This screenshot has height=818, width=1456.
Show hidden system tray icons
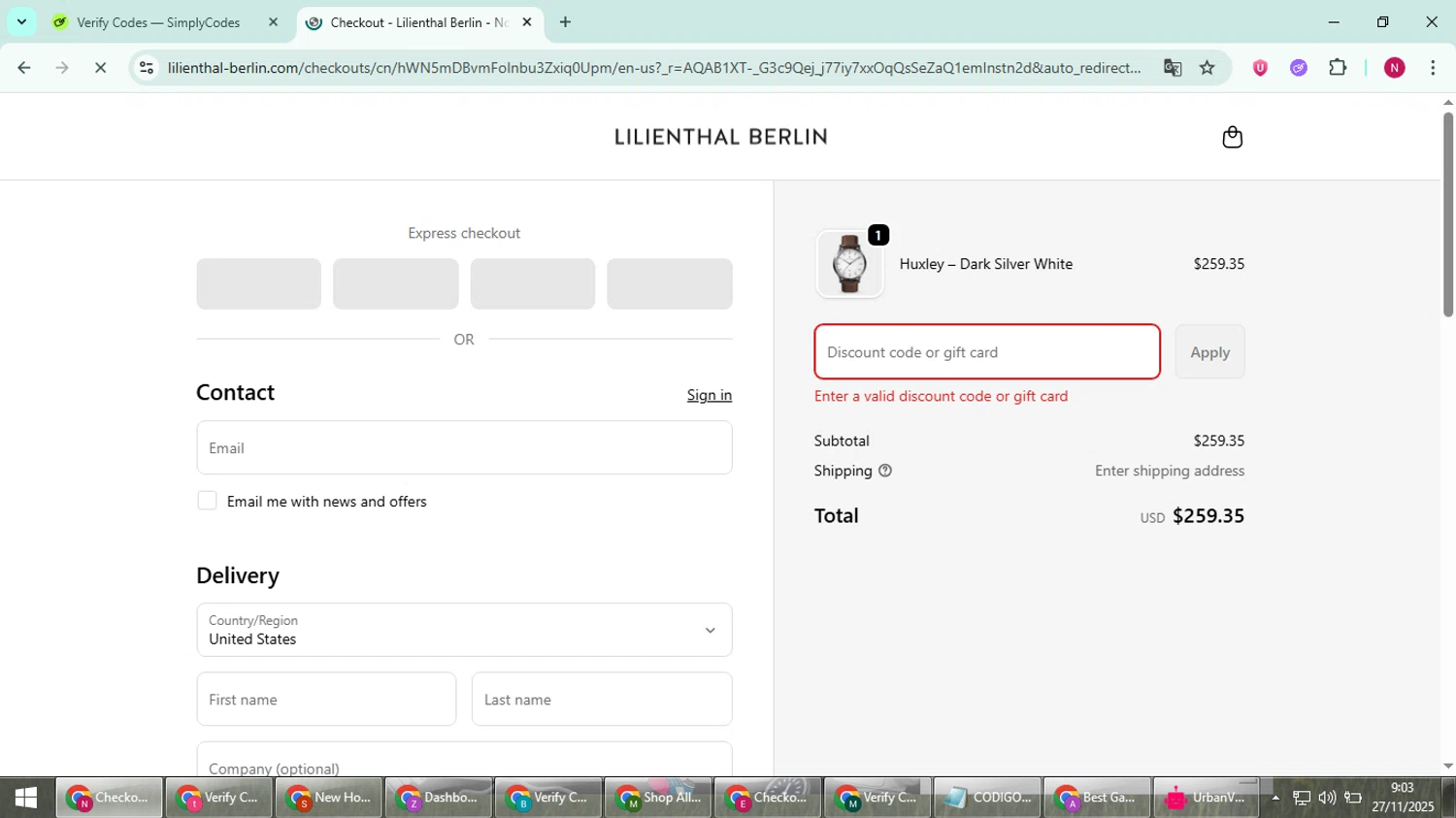click(x=1275, y=798)
